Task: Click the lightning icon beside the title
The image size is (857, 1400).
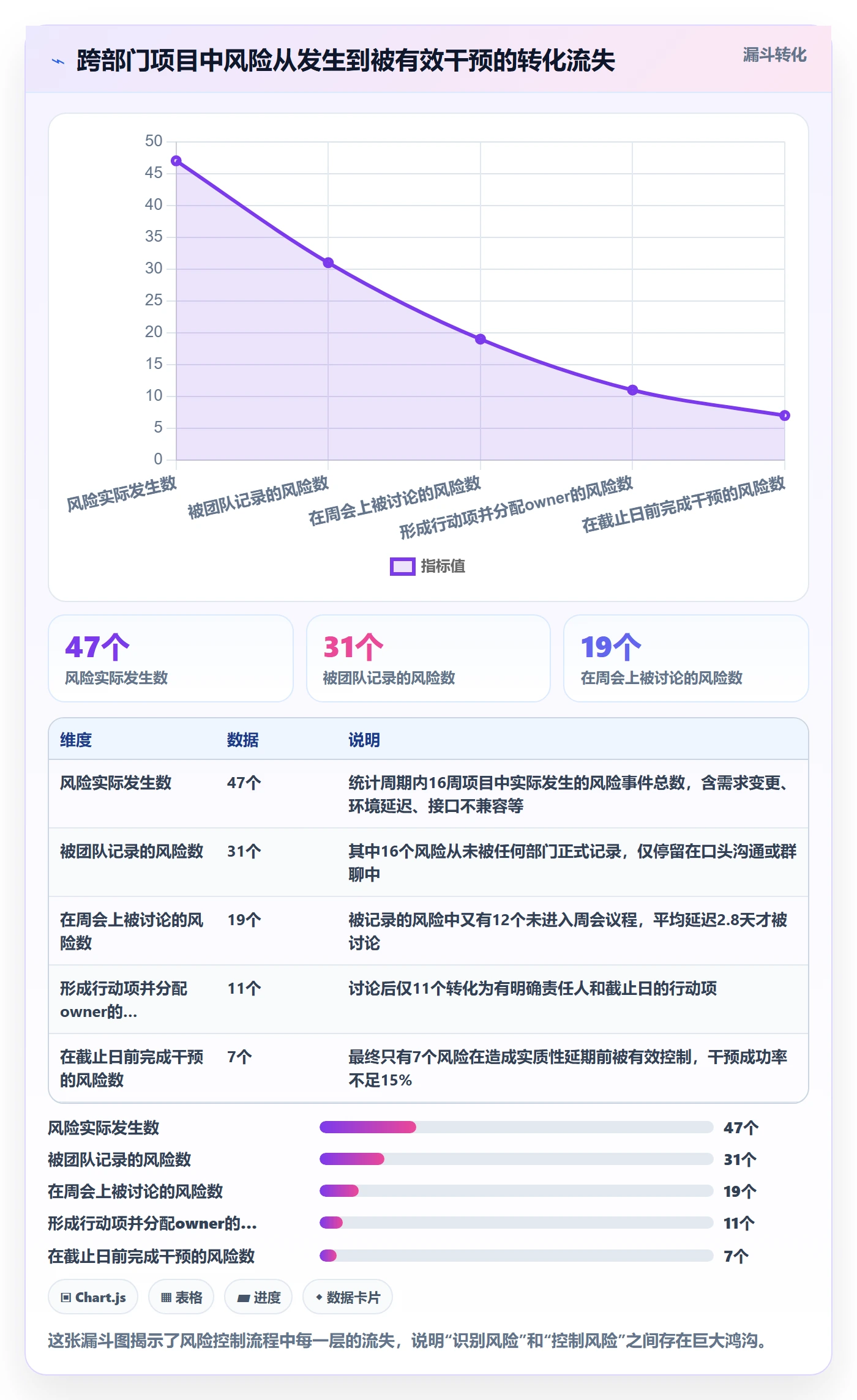Action: click(58, 61)
